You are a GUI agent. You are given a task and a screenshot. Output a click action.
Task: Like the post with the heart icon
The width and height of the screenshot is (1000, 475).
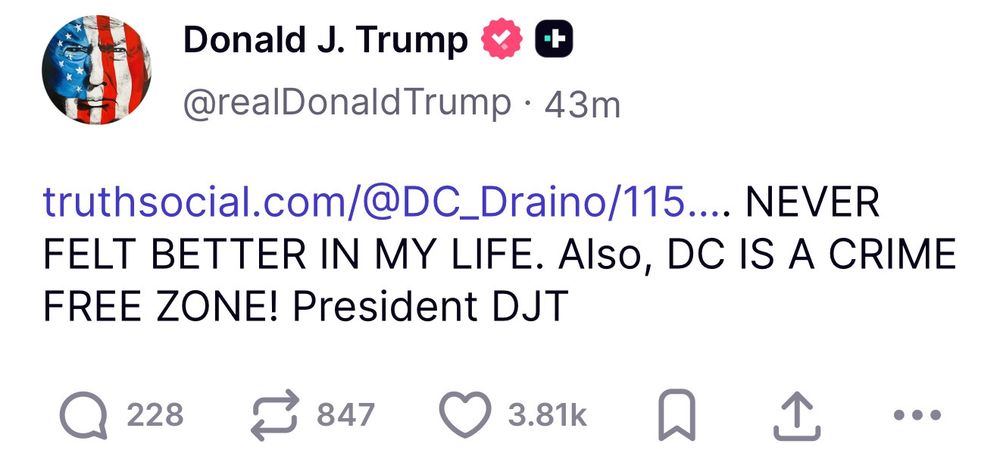click(466, 414)
